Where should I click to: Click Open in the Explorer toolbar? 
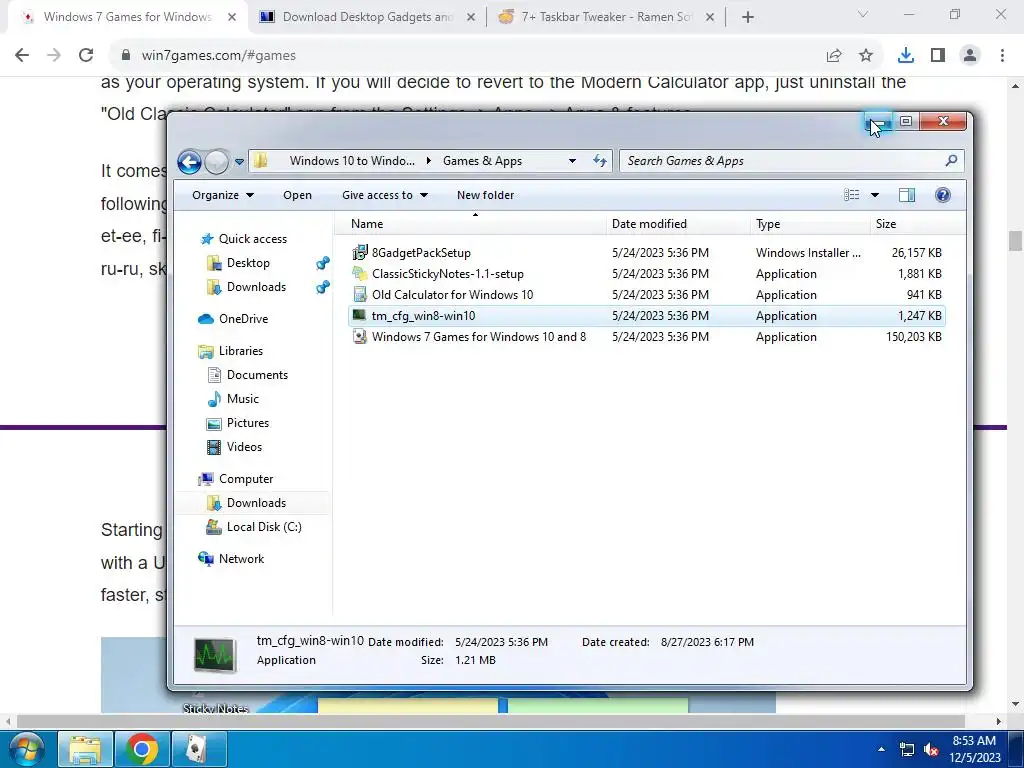pos(297,195)
